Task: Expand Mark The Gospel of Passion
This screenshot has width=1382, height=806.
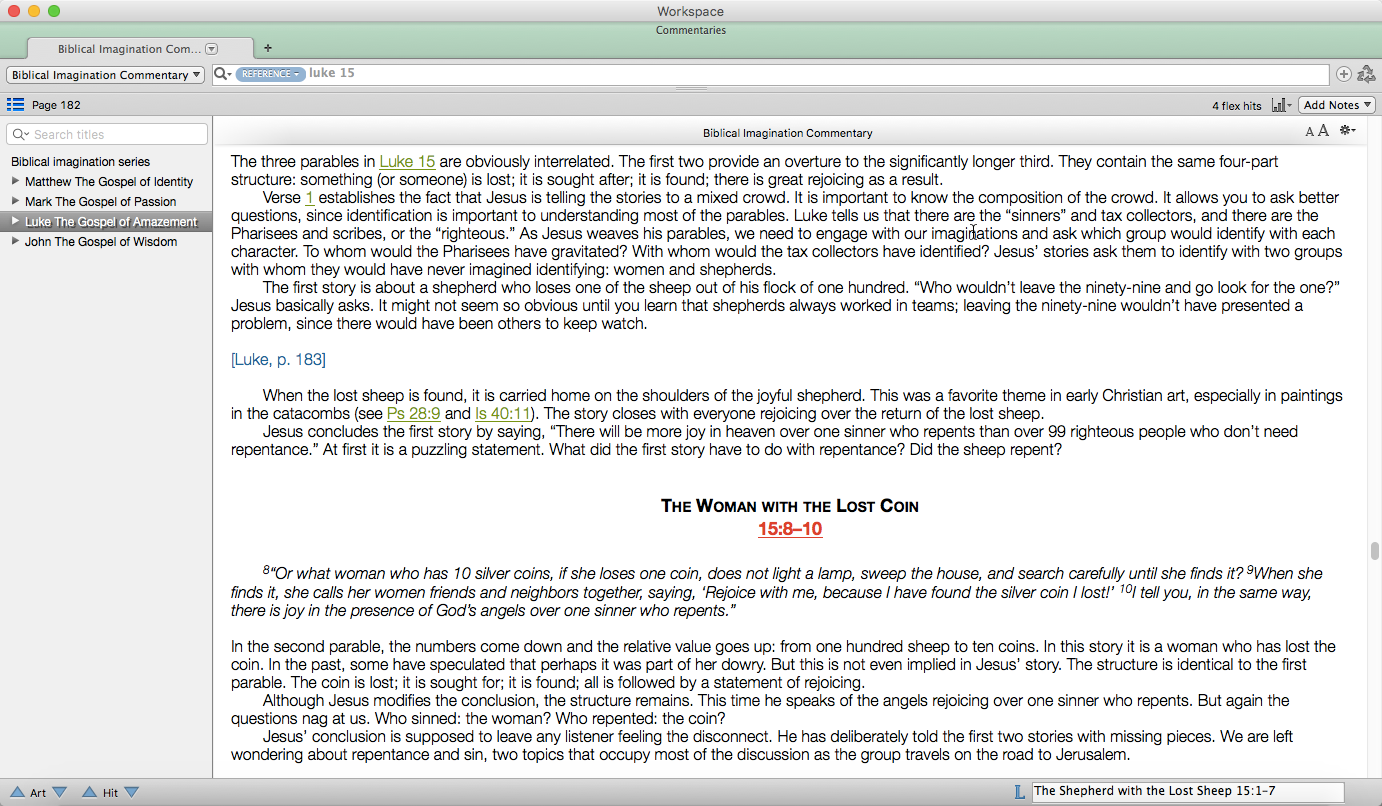Action: [15, 202]
